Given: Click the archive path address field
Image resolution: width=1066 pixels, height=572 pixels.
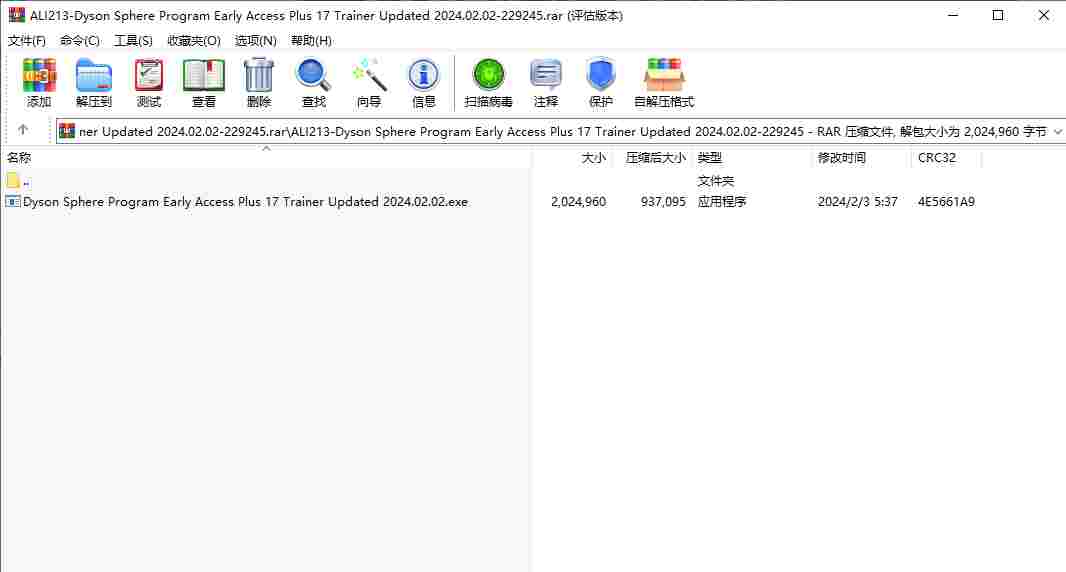Looking at the screenshot, I should [562, 131].
